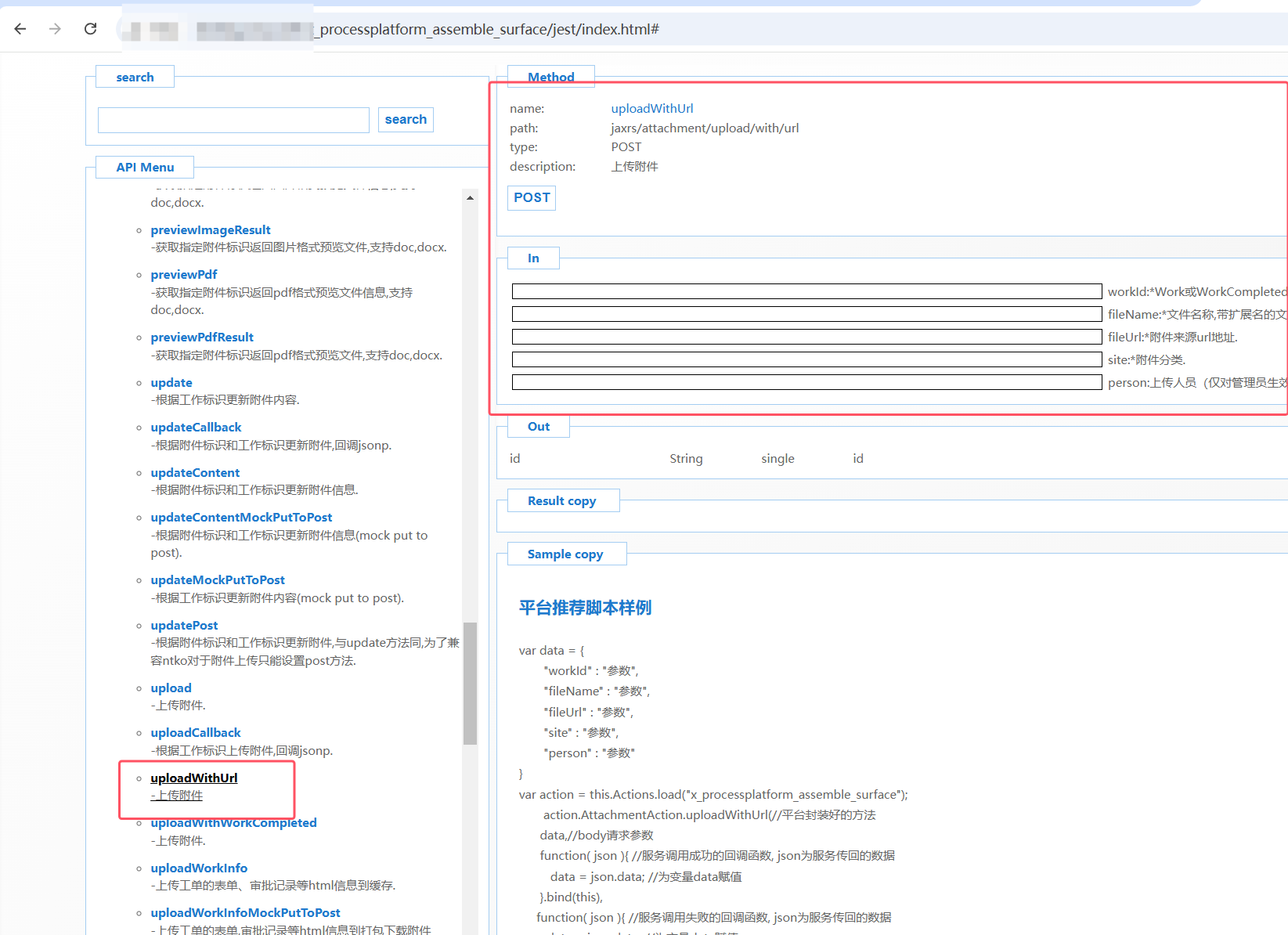Select the uploadWithUrl API entry
Image resolution: width=1288 pixels, height=935 pixels.
(x=194, y=778)
